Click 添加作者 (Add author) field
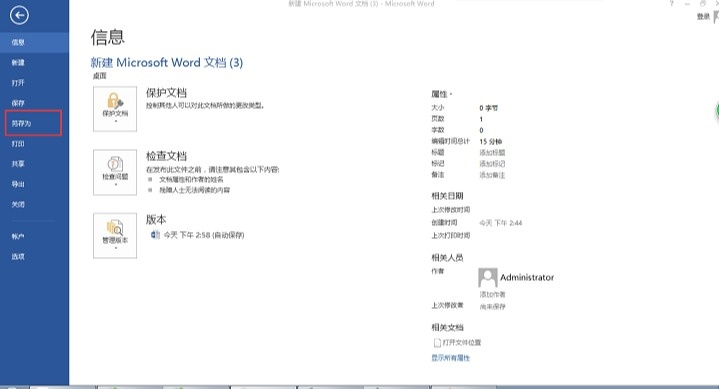This screenshot has height=389, width=719. [492, 294]
